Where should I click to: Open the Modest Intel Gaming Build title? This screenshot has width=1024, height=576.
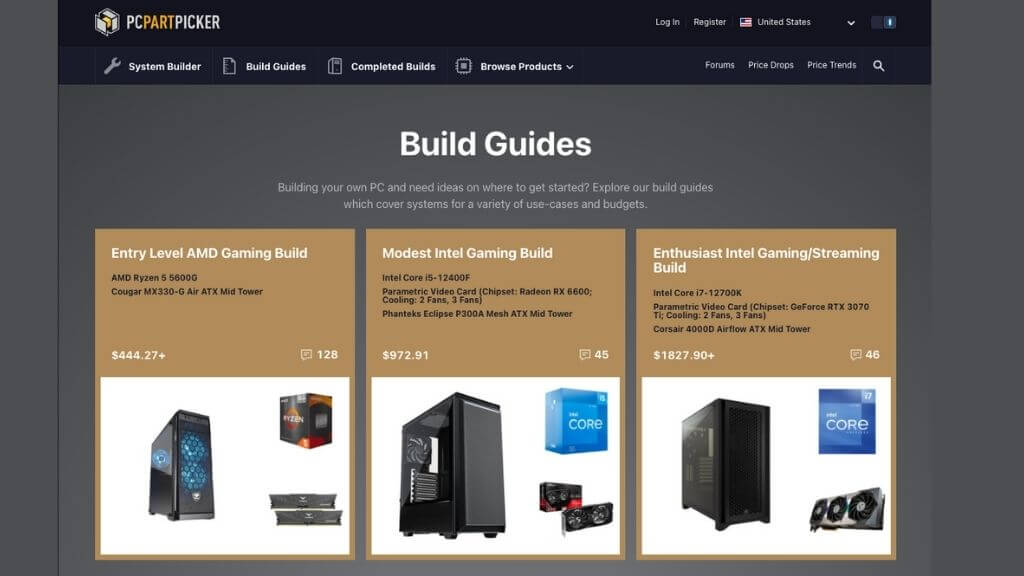tap(467, 253)
